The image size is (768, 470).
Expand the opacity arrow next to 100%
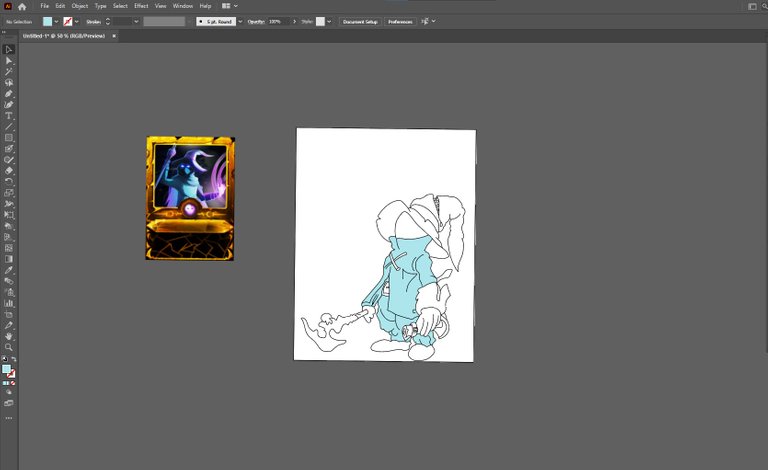pos(294,22)
